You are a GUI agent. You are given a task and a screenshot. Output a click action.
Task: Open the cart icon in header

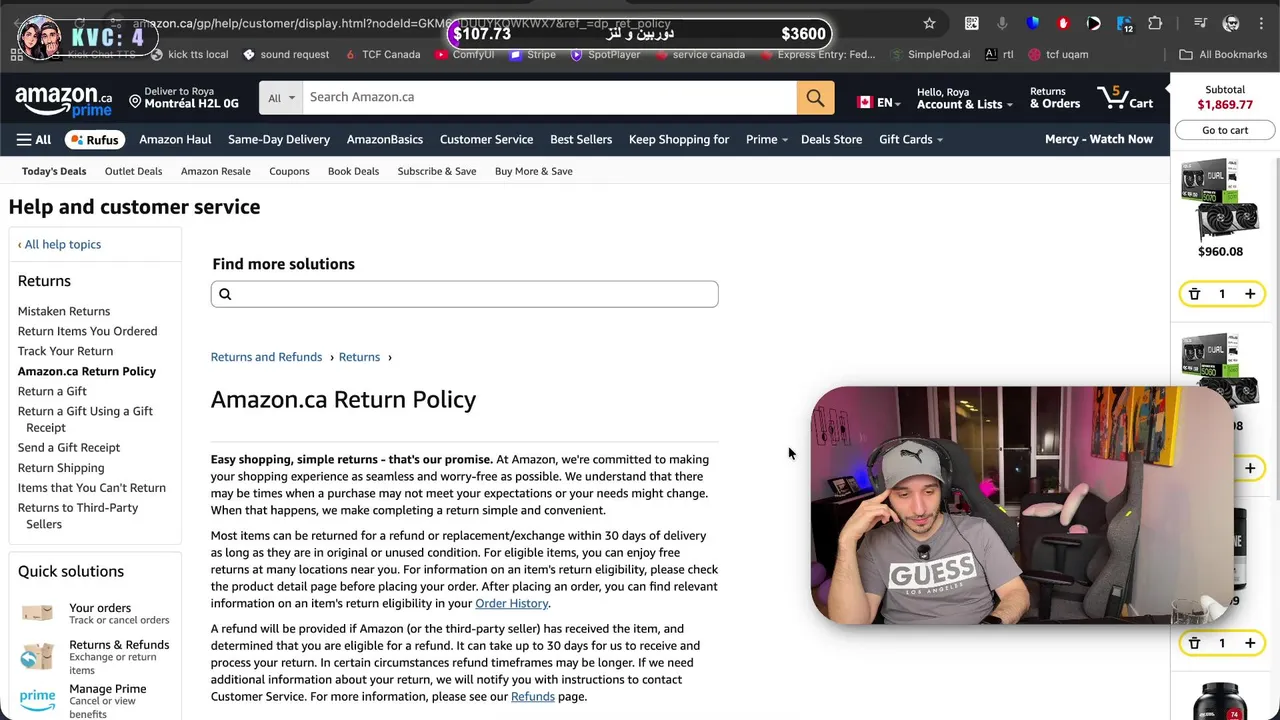click(1125, 98)
